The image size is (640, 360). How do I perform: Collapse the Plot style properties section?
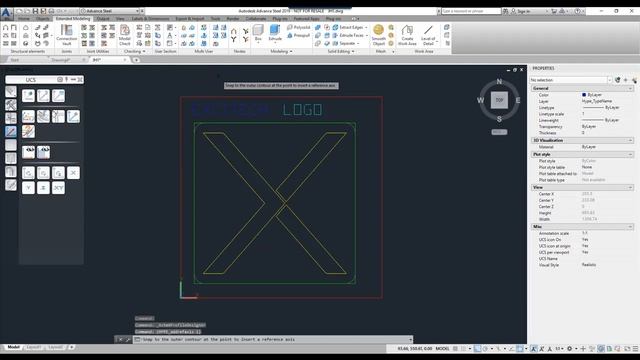coord(631,155)
